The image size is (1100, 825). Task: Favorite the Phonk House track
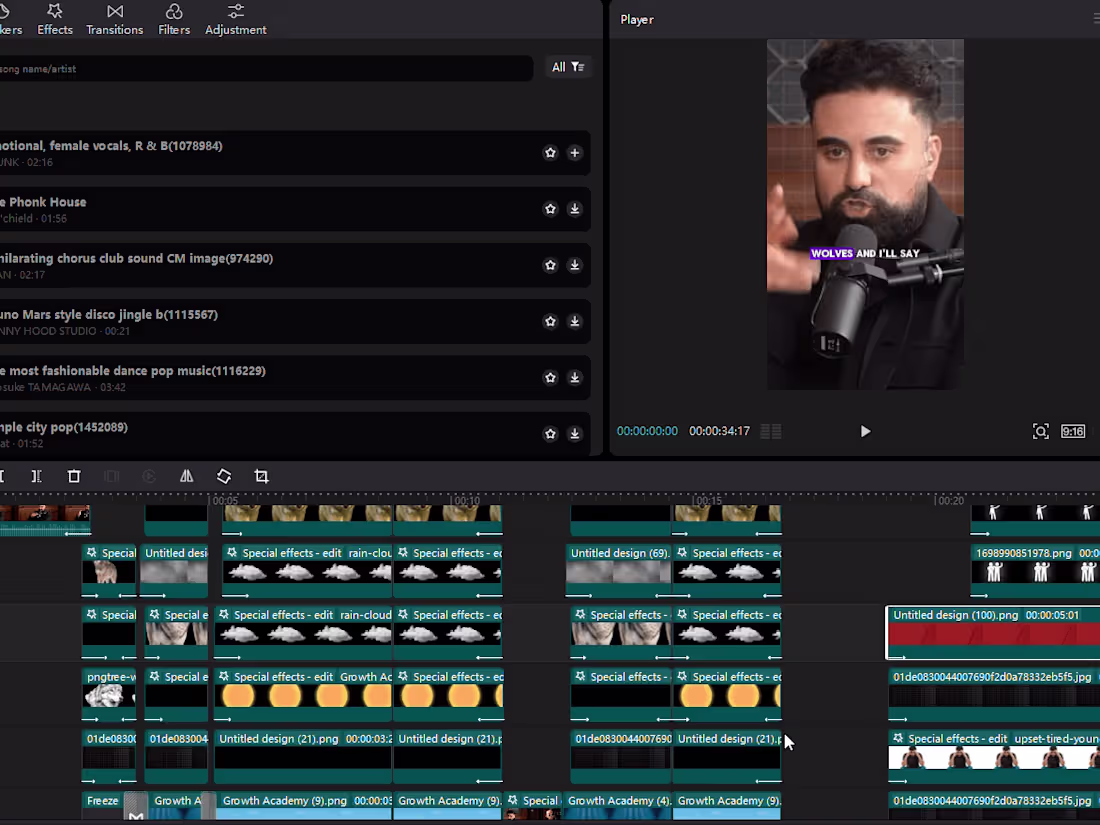[x=550, y=209]
